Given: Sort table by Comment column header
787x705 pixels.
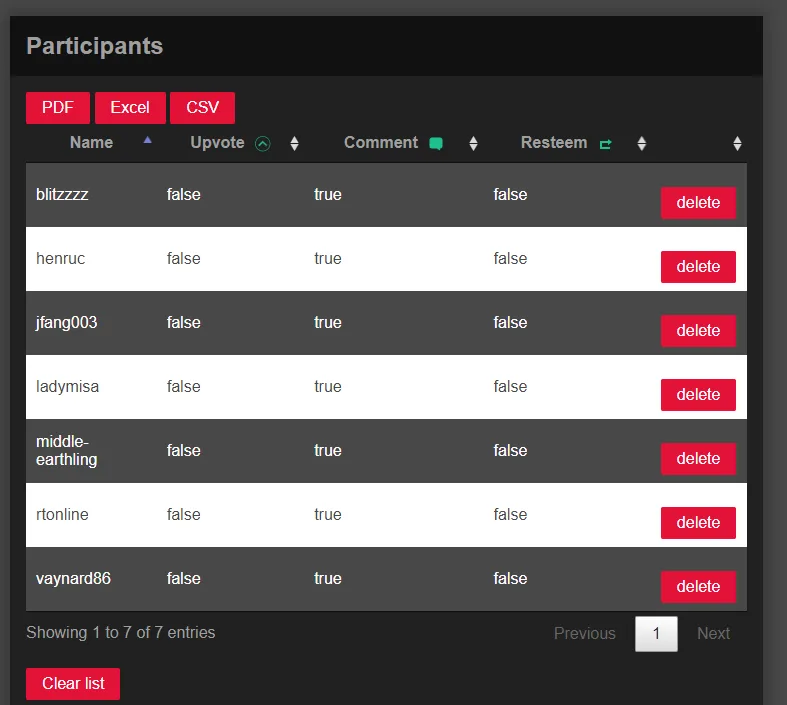Looking at the screenshot, I should pyautogui.click(x=381, y=143).
